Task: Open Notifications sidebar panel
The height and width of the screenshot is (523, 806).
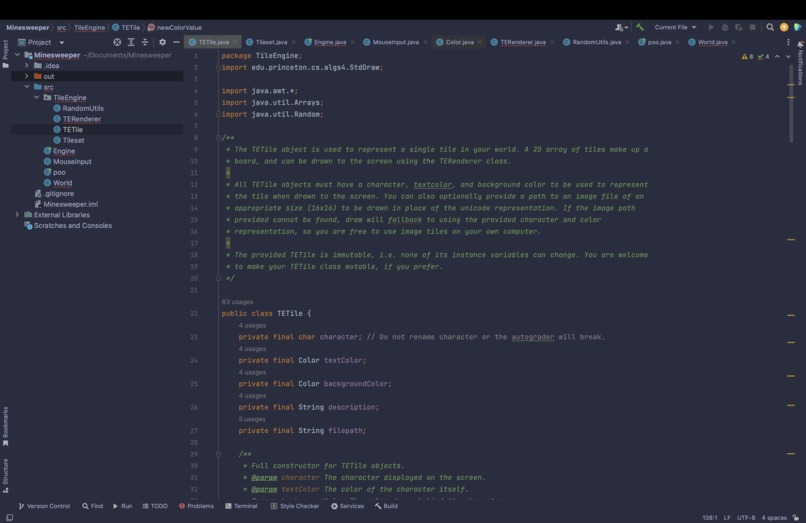Action: tap(800, 63)
